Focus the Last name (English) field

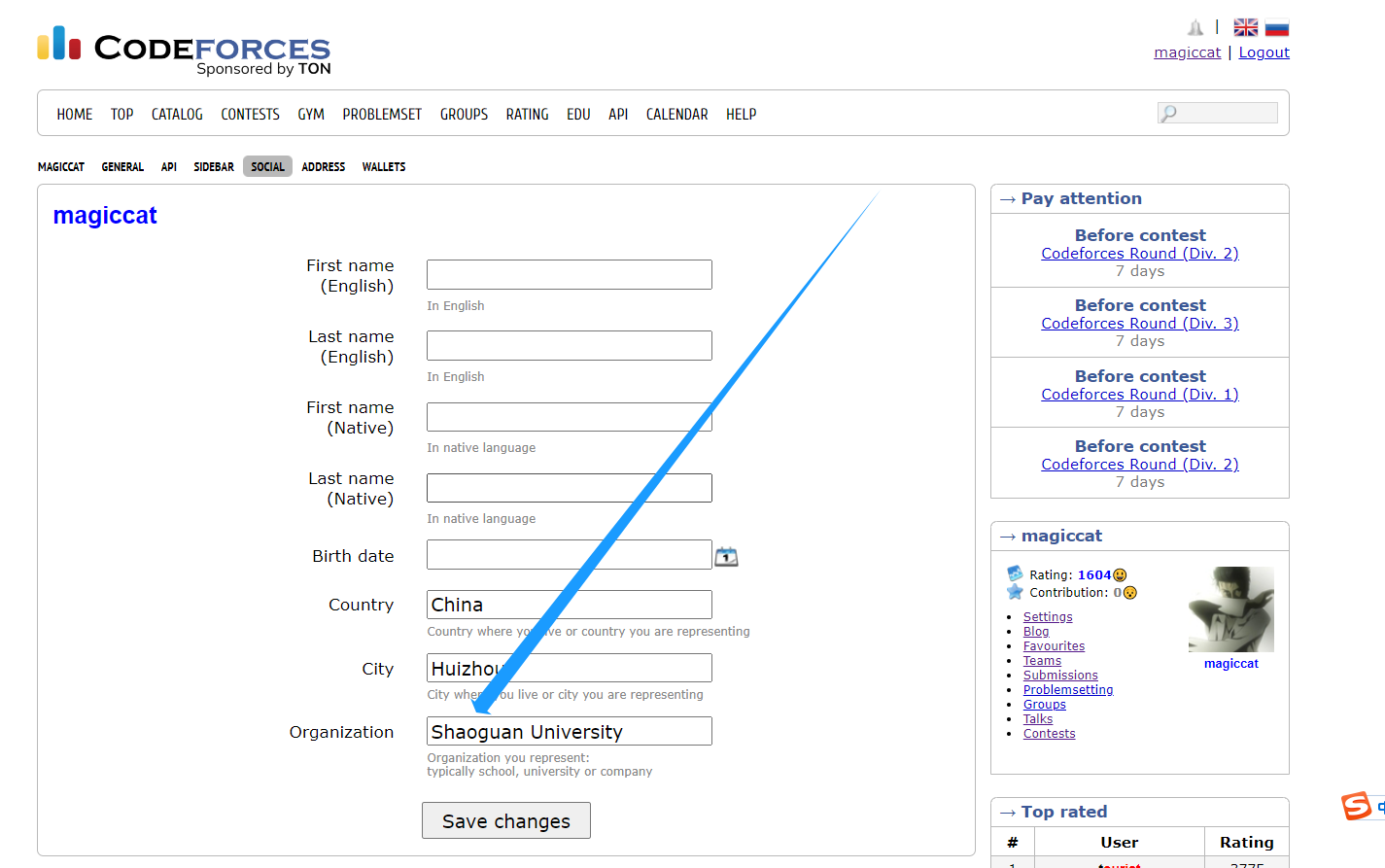(x=570, y=345)
